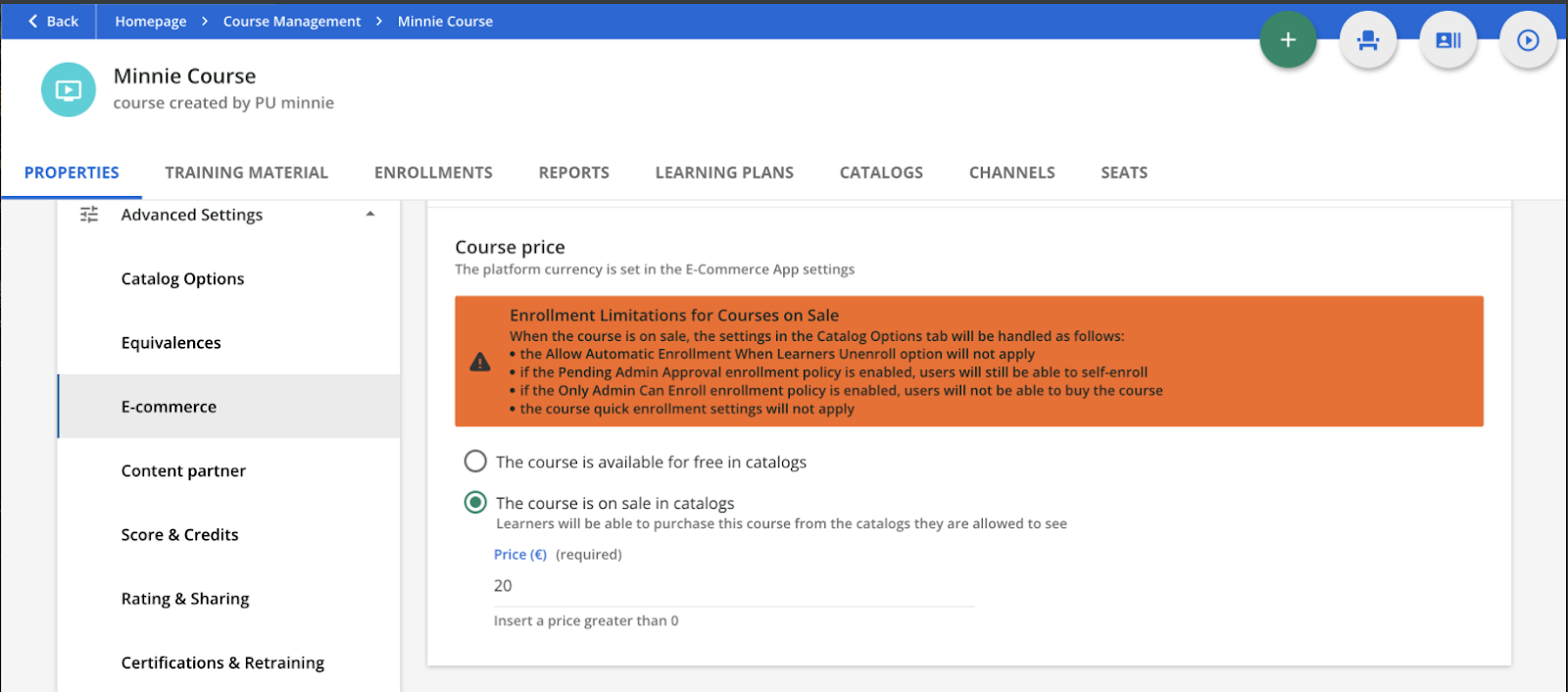The image size is (1568, 692).
Task: Click the circular play icon button
Action: pos(1527,40)
